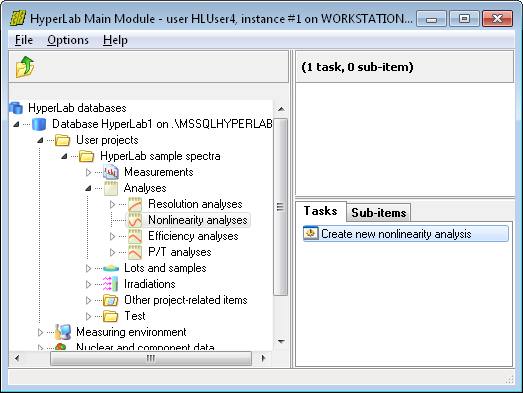Click the Test folder icon
The width and height of the screenshot is (523, 393).
tap(110, 316)
